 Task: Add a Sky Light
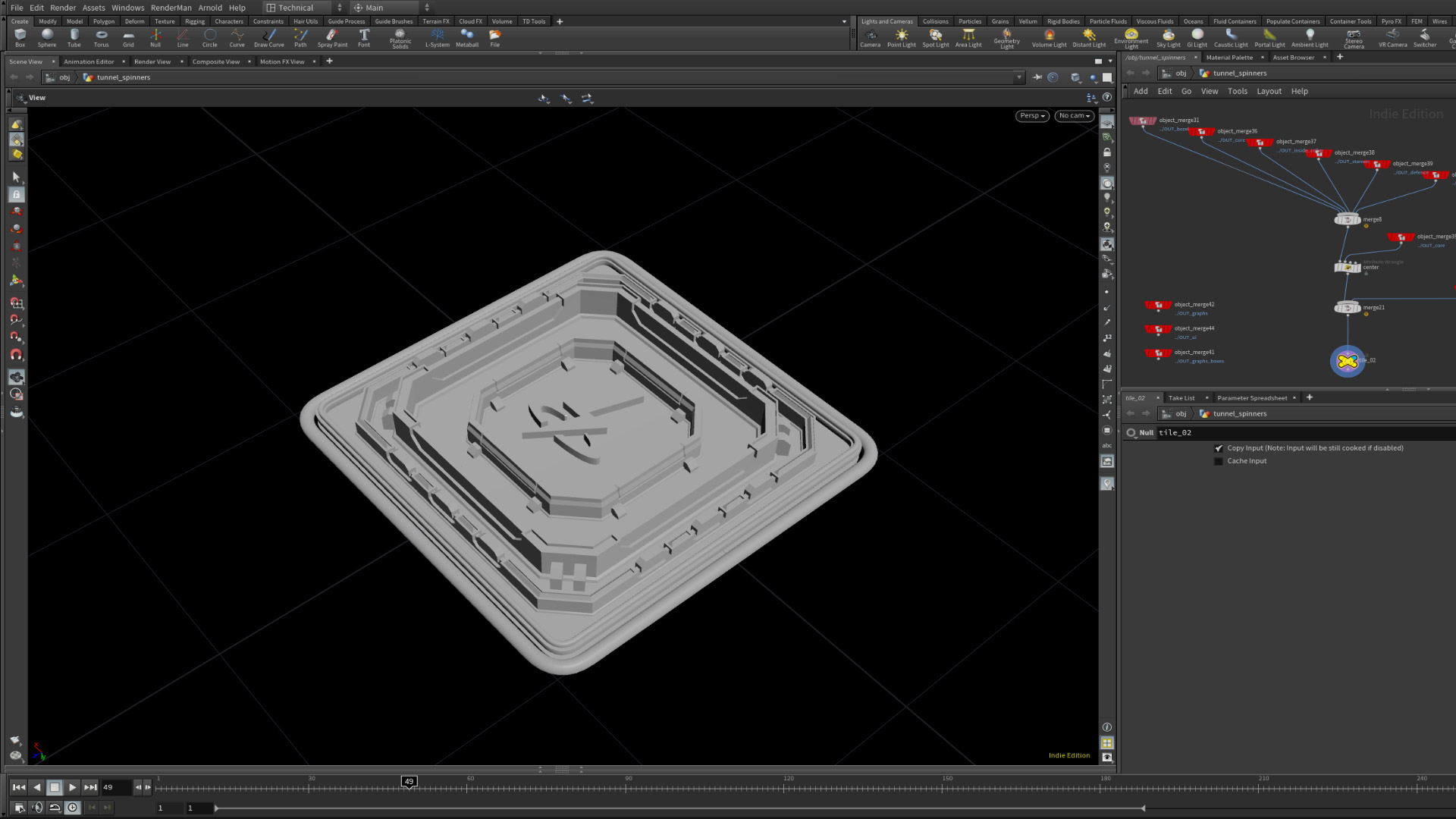pyautogui.click(x=1169, y=39)
